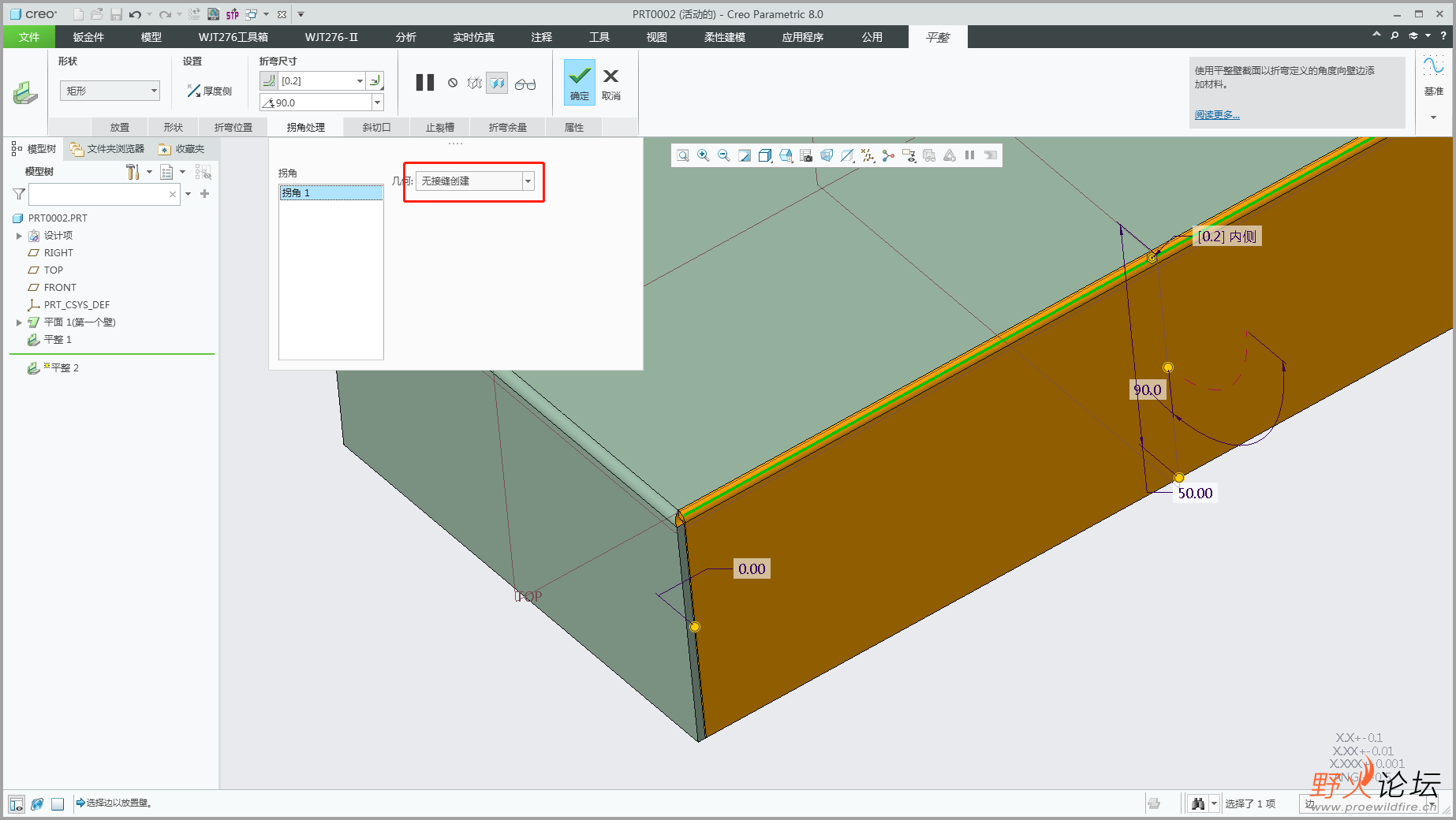This screenshot has height=820, width=1456.
Task: Open the 折弯余量 panel tab
Action: coord(507,127)
